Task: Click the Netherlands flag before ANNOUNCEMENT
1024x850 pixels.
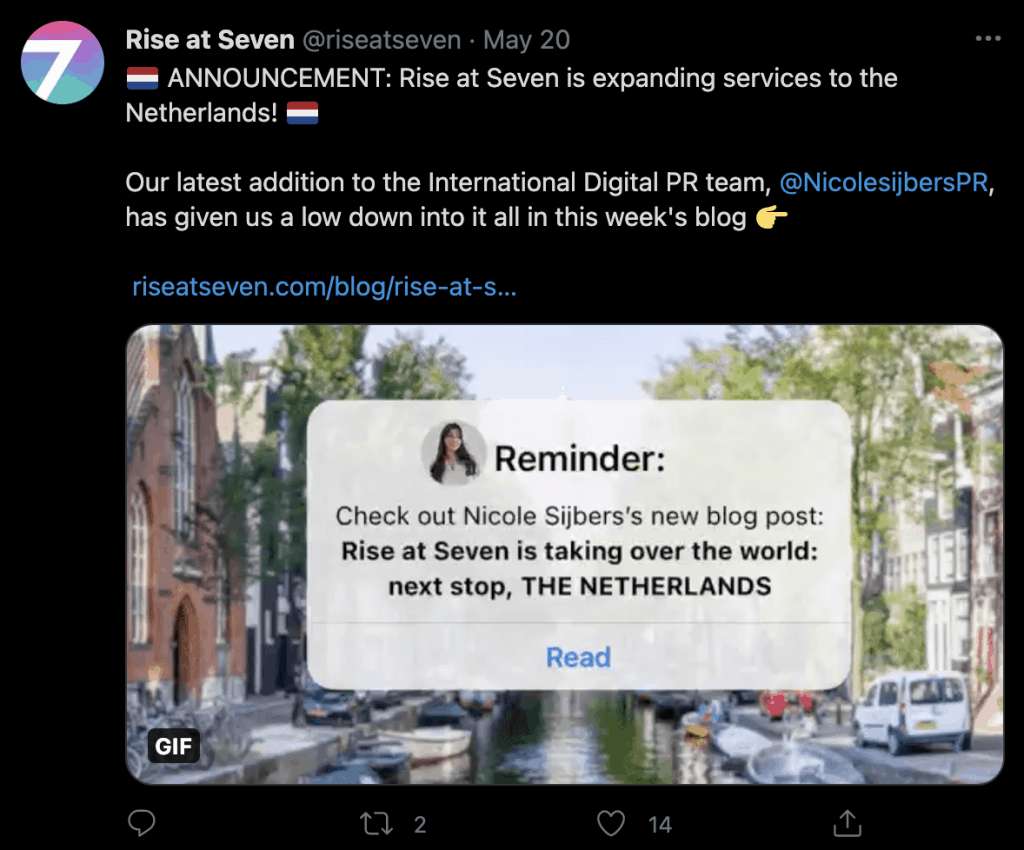Action: (142, 78)
